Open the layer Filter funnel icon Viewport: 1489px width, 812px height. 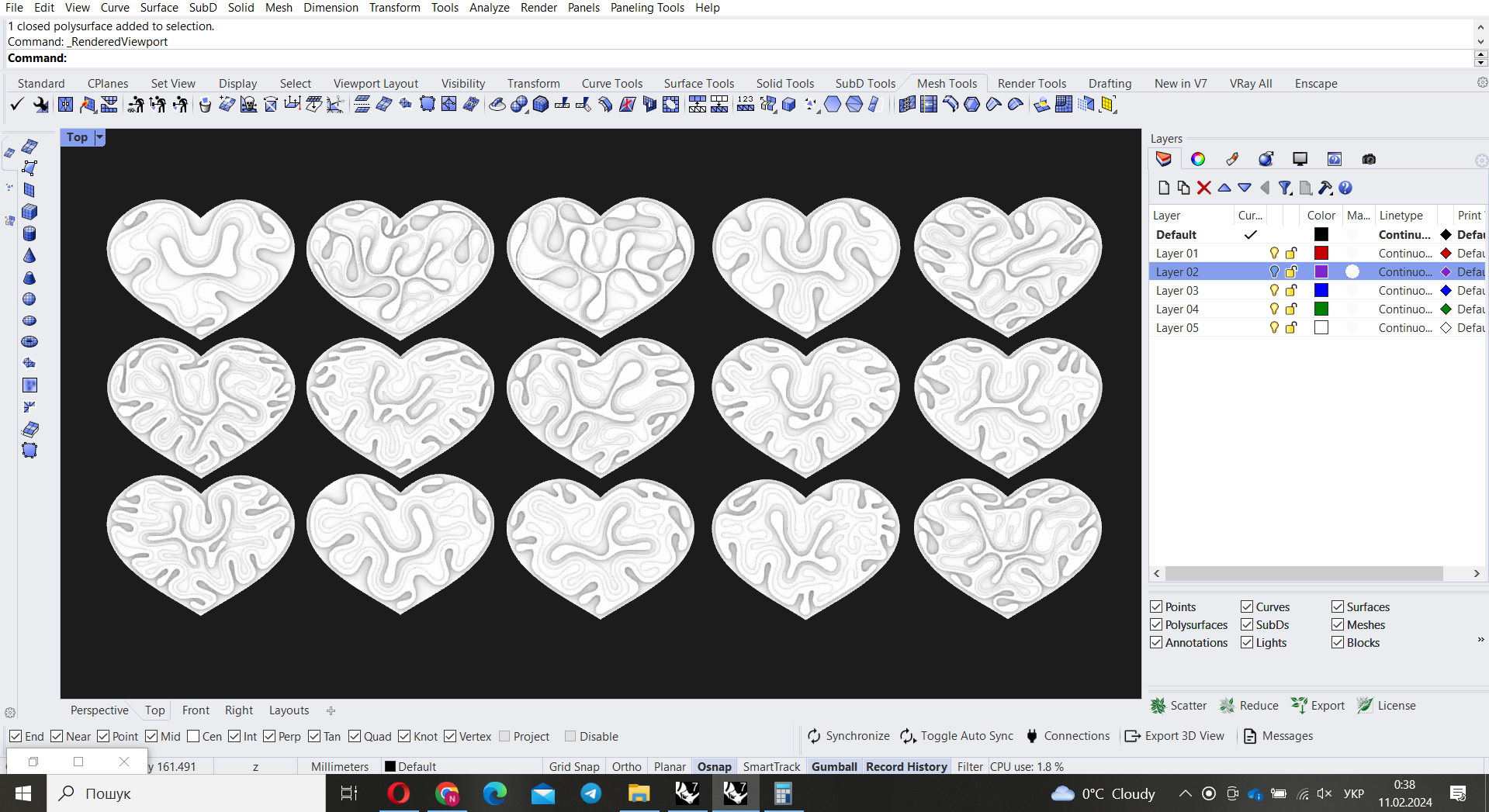pyautogui.click(x=1285, y=188)
